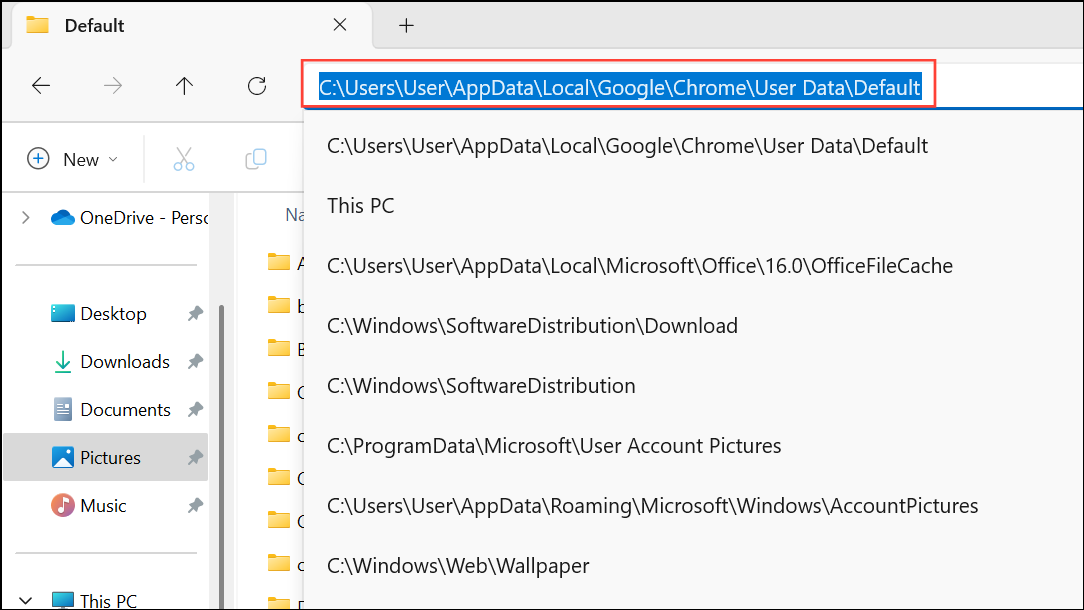Click the Copy icon in toolbar
The height and width of the screenshot is (610, 1084).
coord(256,159)
